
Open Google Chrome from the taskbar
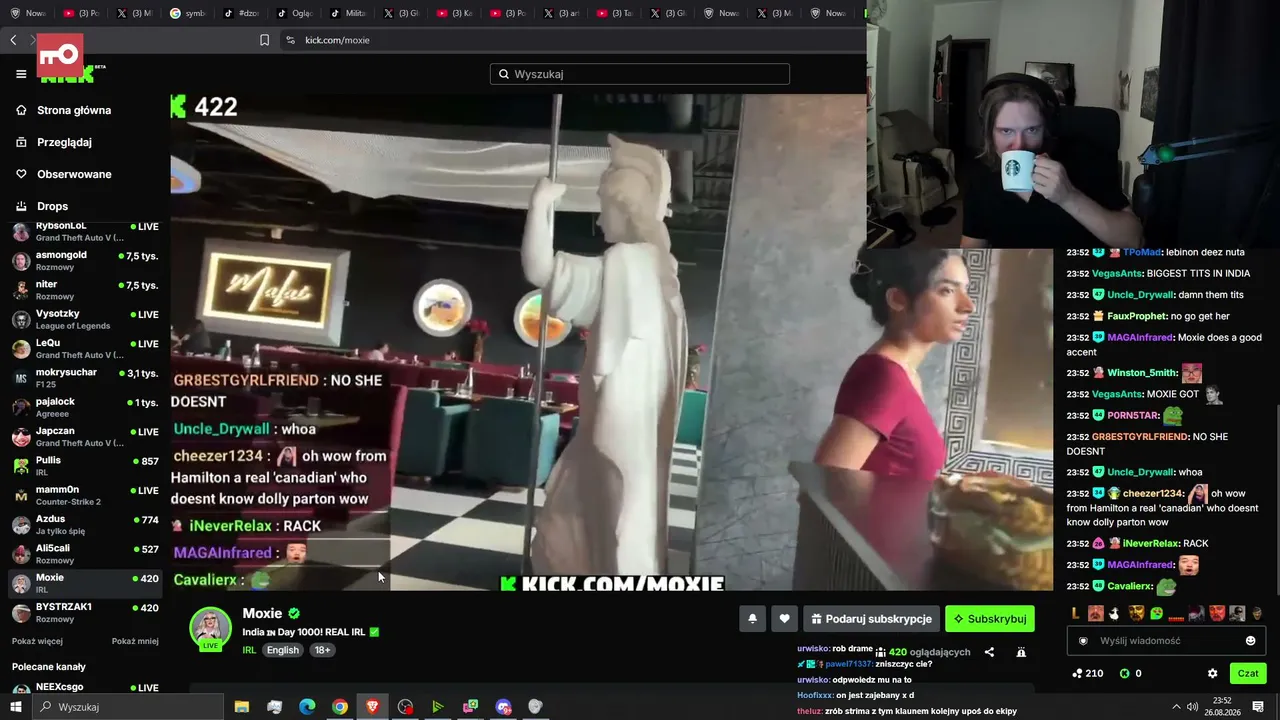pos(340,707)
